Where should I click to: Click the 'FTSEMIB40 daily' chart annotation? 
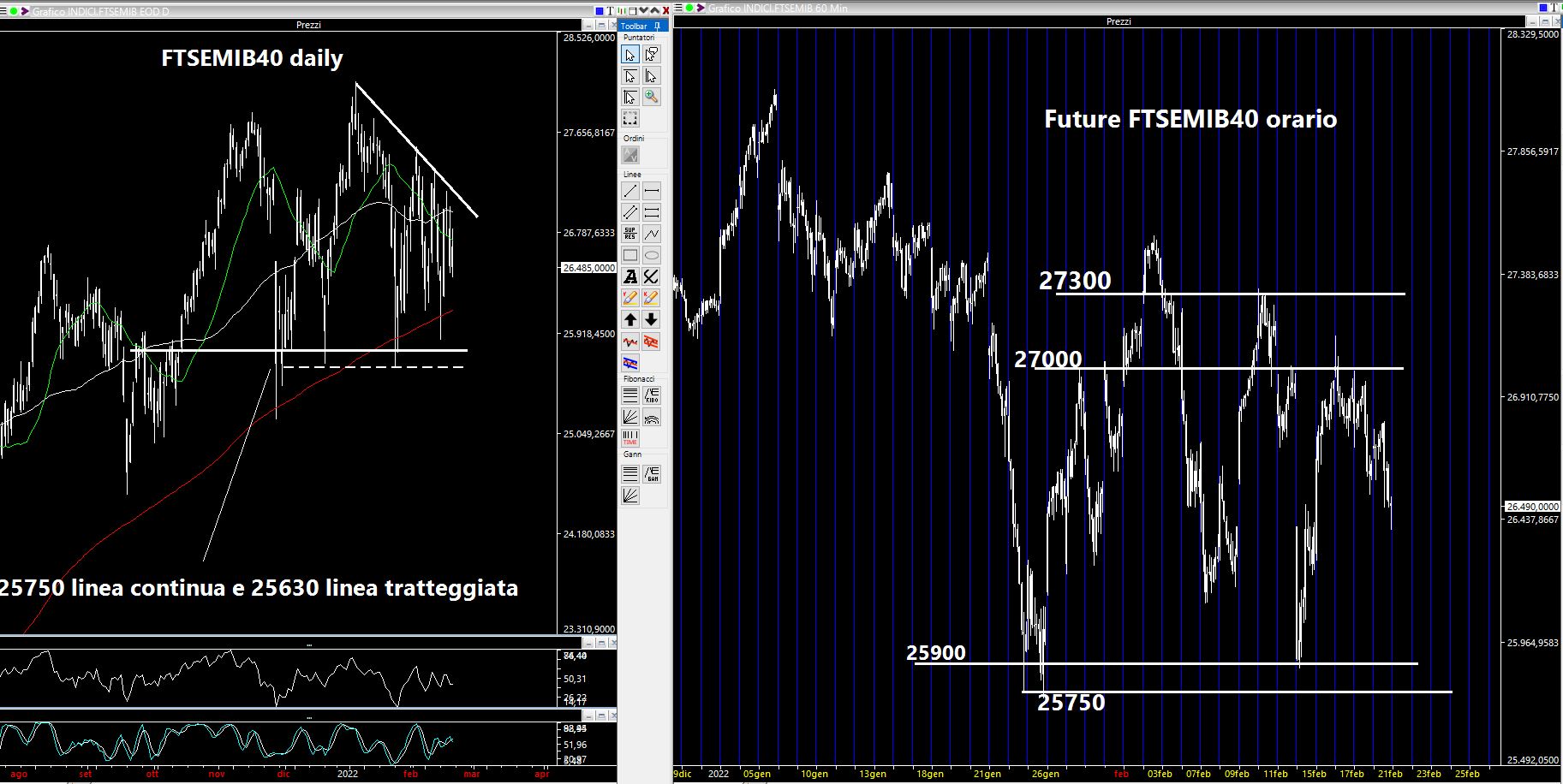pyautogui.click(x=252, y=58)
